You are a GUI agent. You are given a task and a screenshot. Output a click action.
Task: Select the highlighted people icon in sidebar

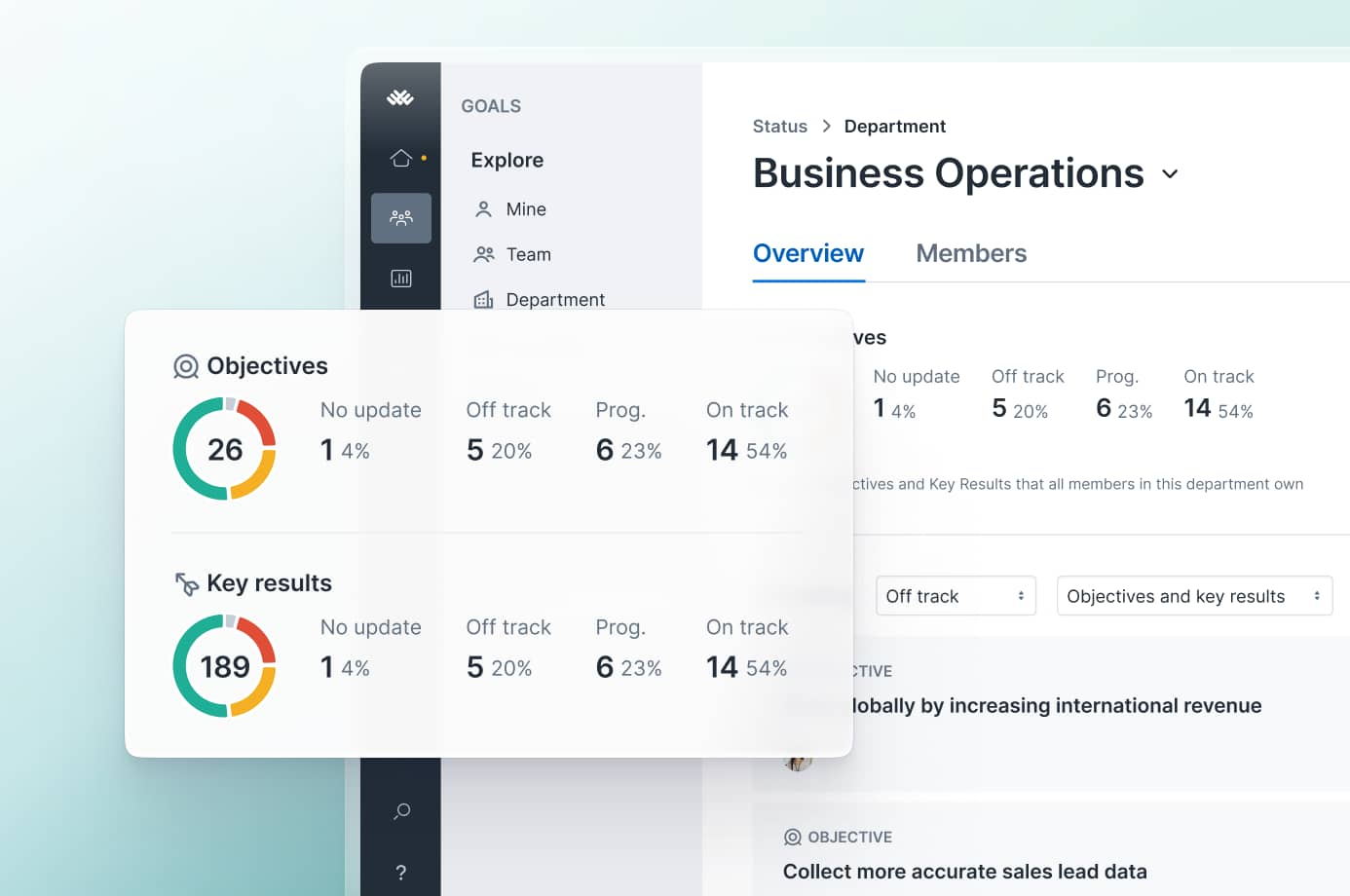(x=400, y=218)
